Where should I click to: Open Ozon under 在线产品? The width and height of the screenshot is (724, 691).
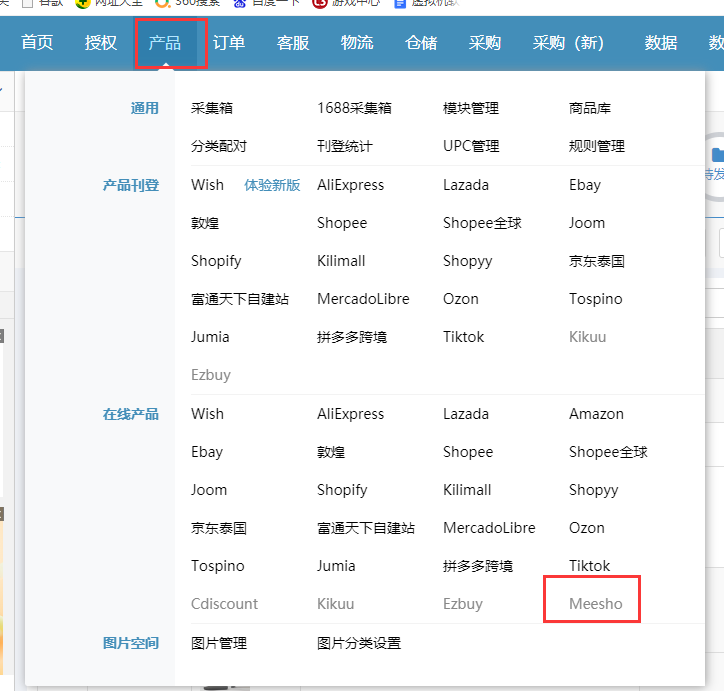(587, 528)
